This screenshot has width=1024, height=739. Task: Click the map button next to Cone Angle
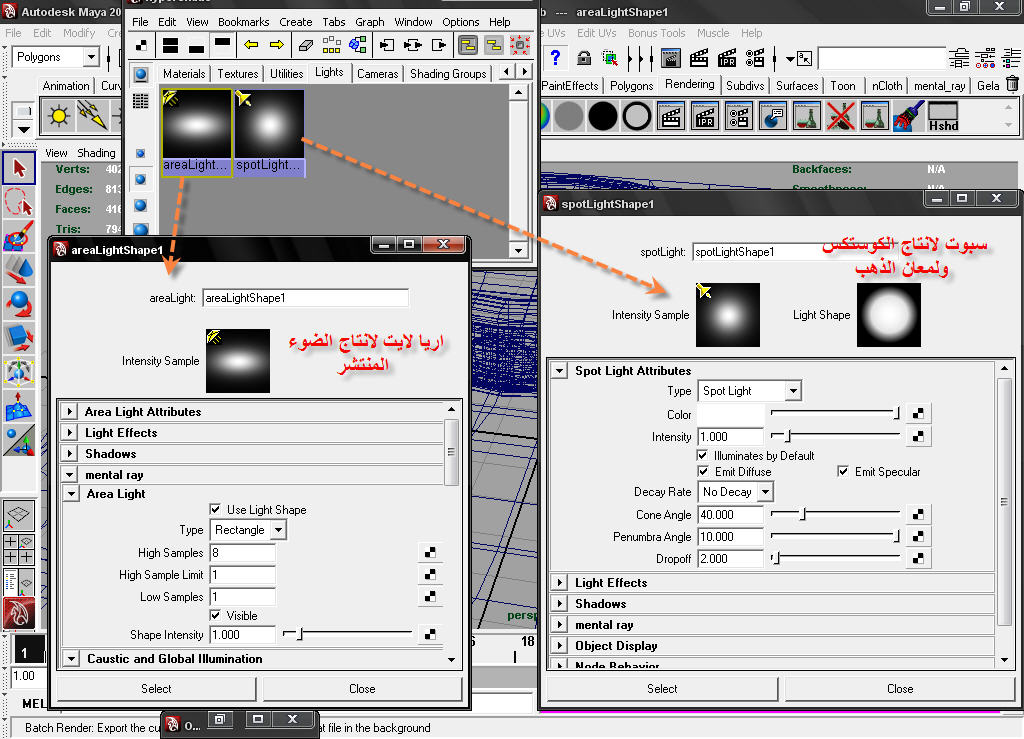[918, 514]
